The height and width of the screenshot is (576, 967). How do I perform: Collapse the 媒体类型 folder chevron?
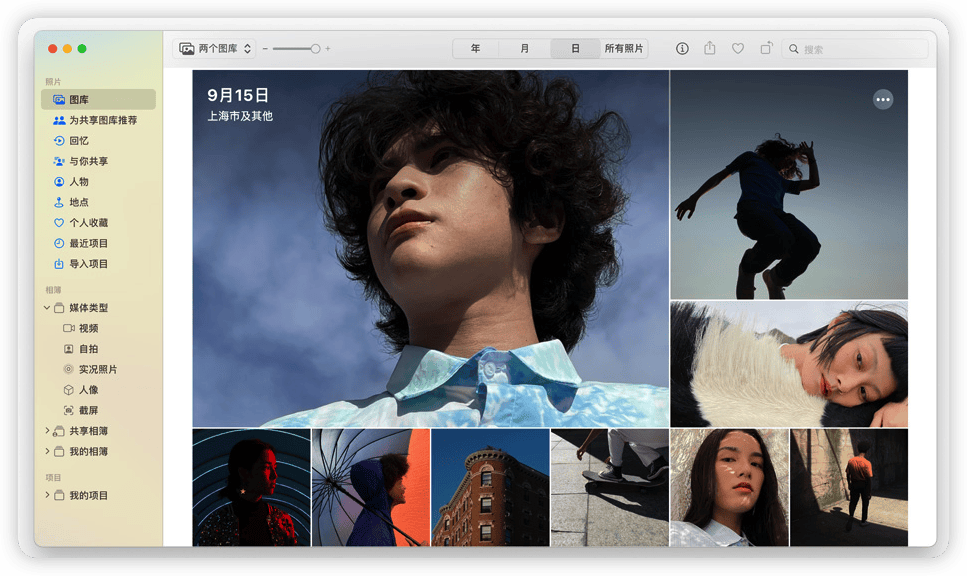[47, 307]
